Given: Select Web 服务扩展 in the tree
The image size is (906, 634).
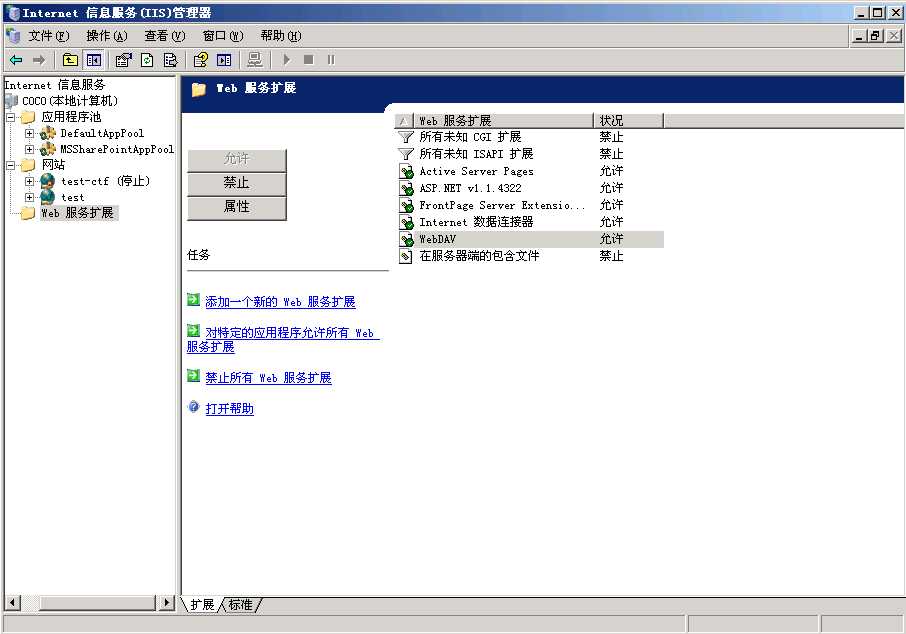Looking at the screenshot, I should pos(77,213).
